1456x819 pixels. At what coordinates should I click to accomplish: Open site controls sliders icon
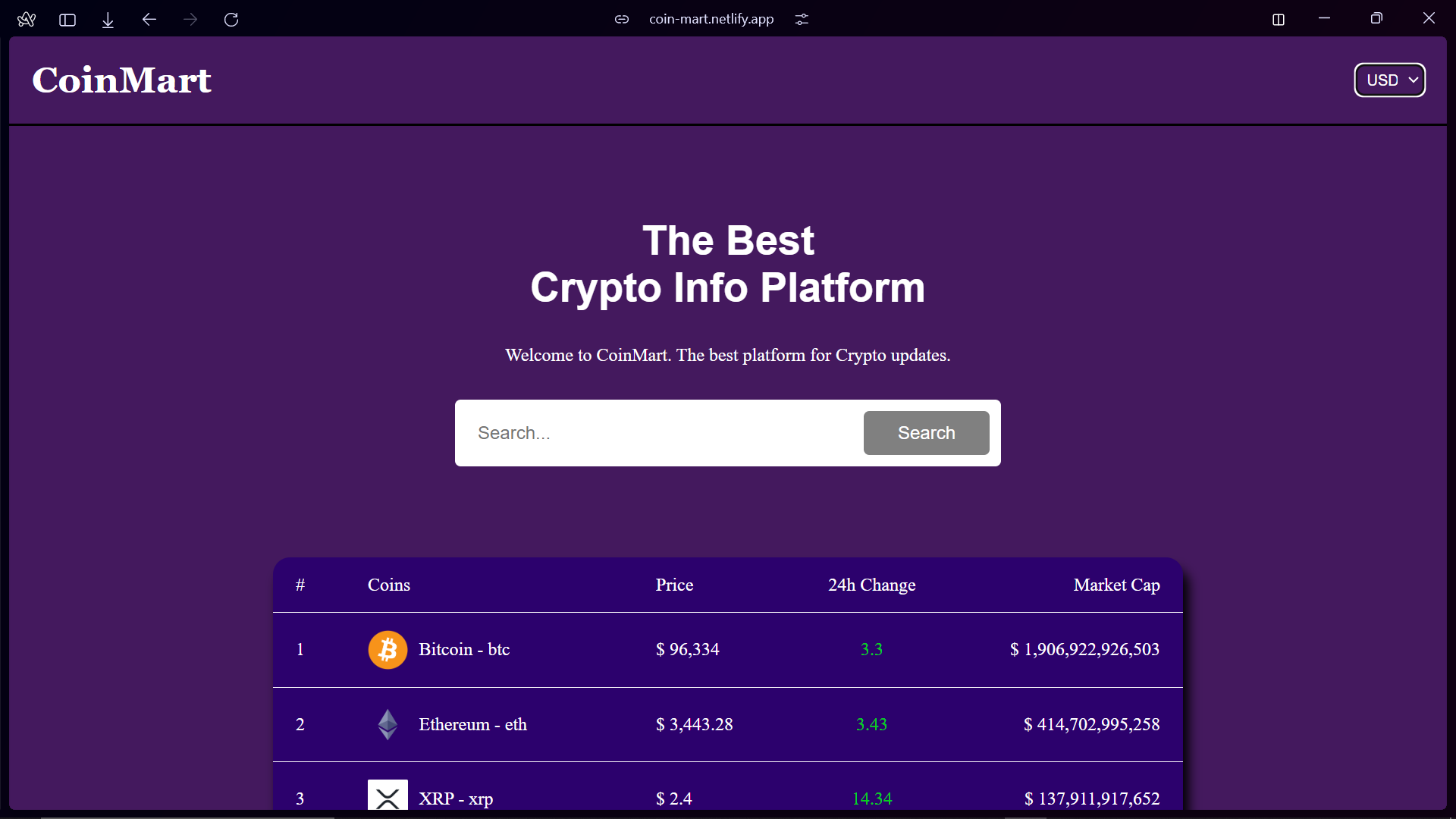click(802, 20)
